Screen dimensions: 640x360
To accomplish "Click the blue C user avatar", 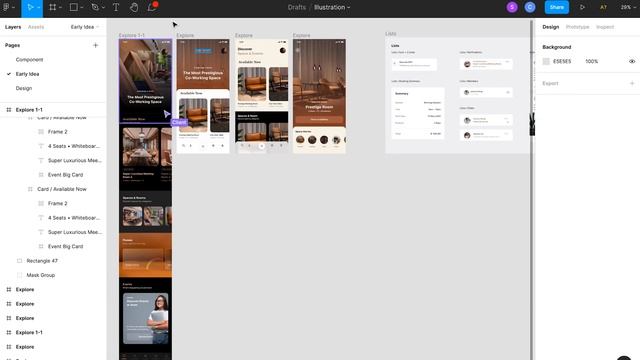I will [x=530, y=7].
